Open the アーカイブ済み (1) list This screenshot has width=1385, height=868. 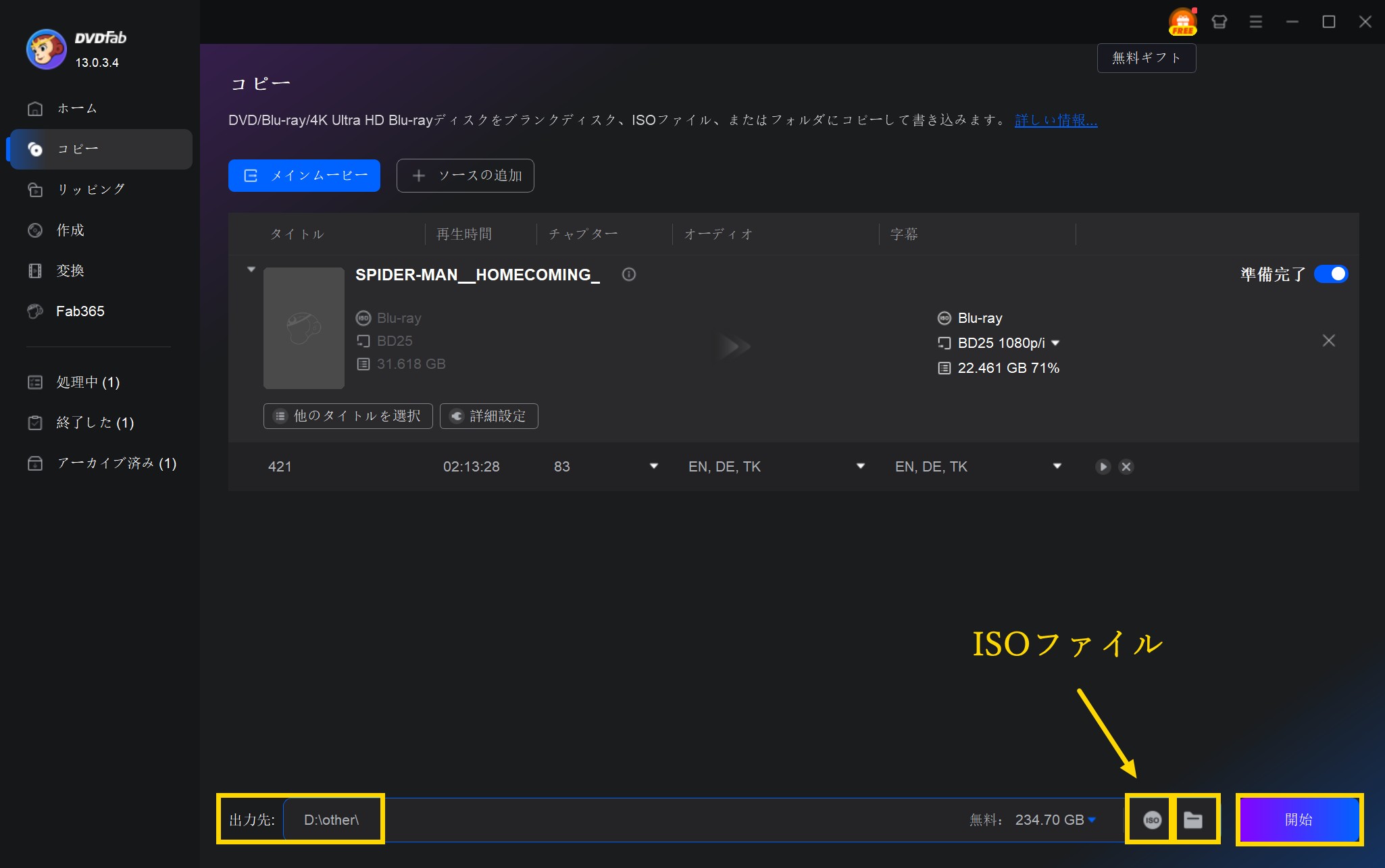[x=101, y=463]
